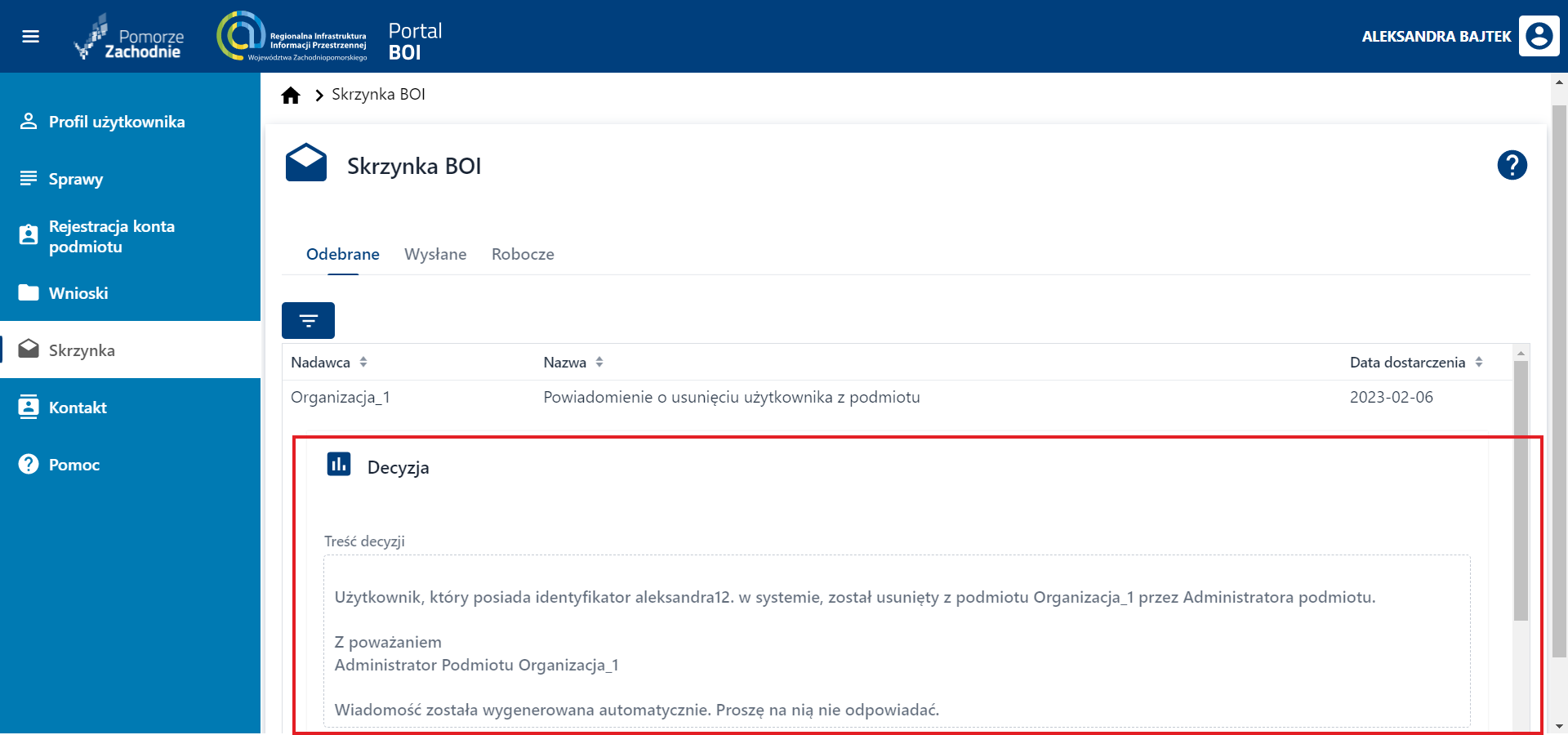1568x735 pixels.
Task: Go to Rejestracja konta podmiotu
Action: [x=111, y=236]
